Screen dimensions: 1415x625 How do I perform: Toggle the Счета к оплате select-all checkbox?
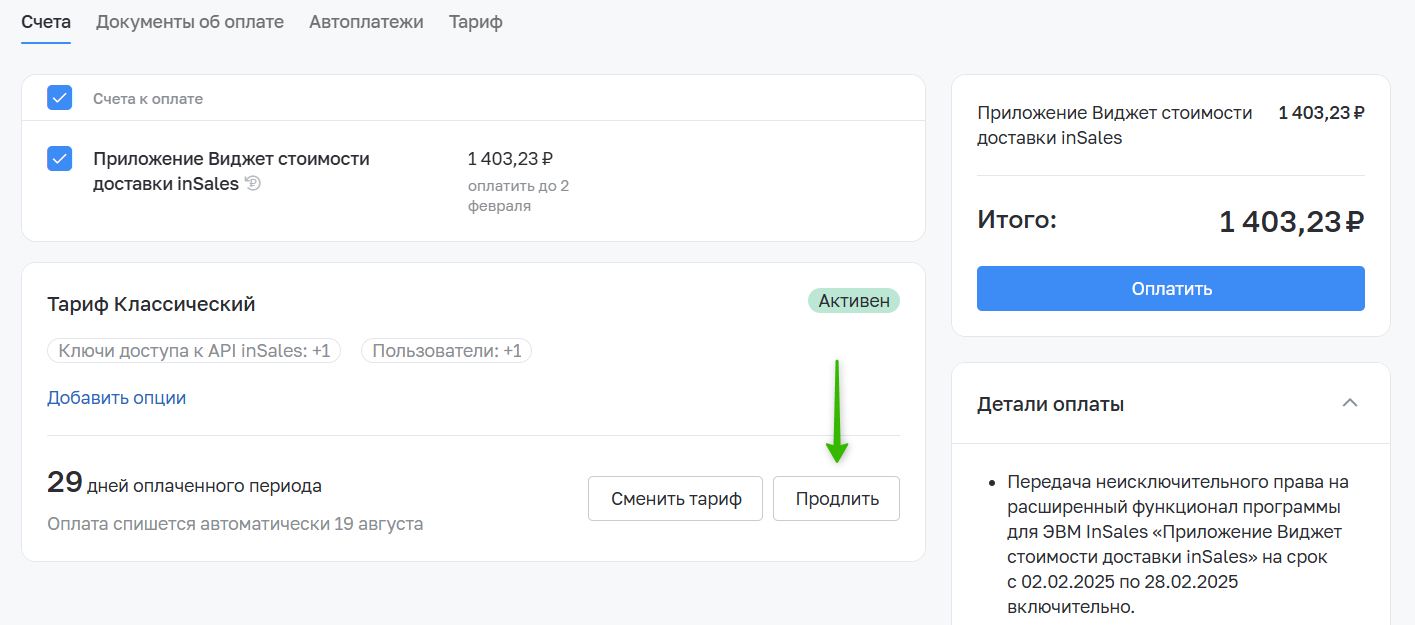60,98
